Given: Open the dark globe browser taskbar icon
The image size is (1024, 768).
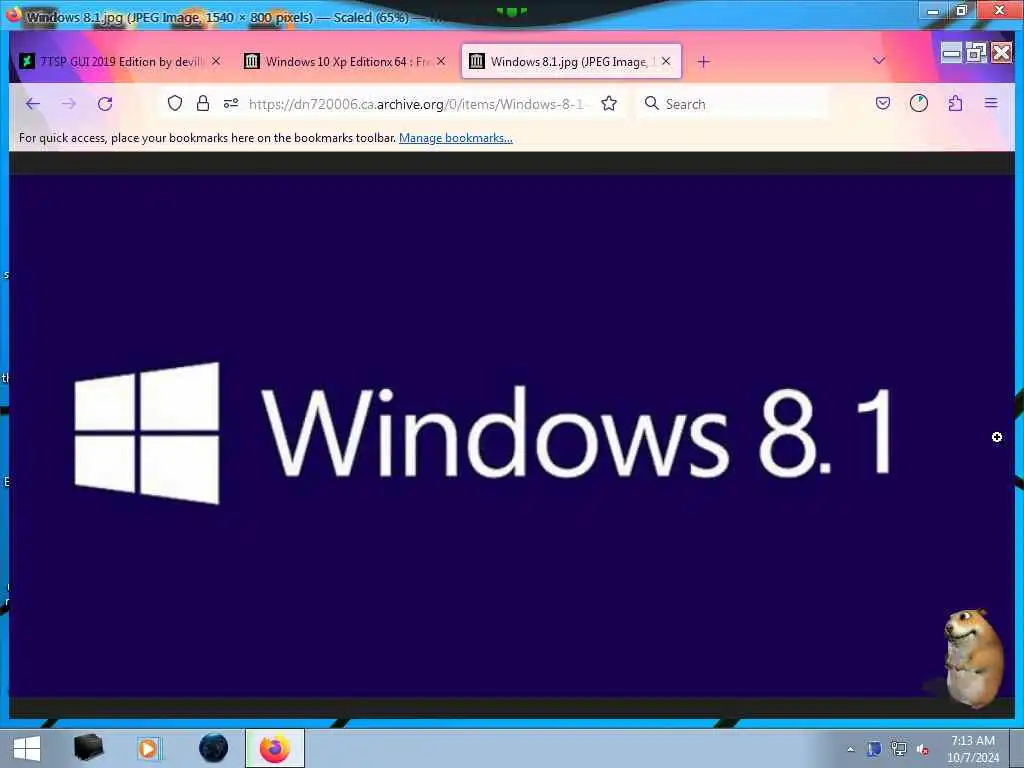Looking at the screenshot, I should [x=214, y=748].
